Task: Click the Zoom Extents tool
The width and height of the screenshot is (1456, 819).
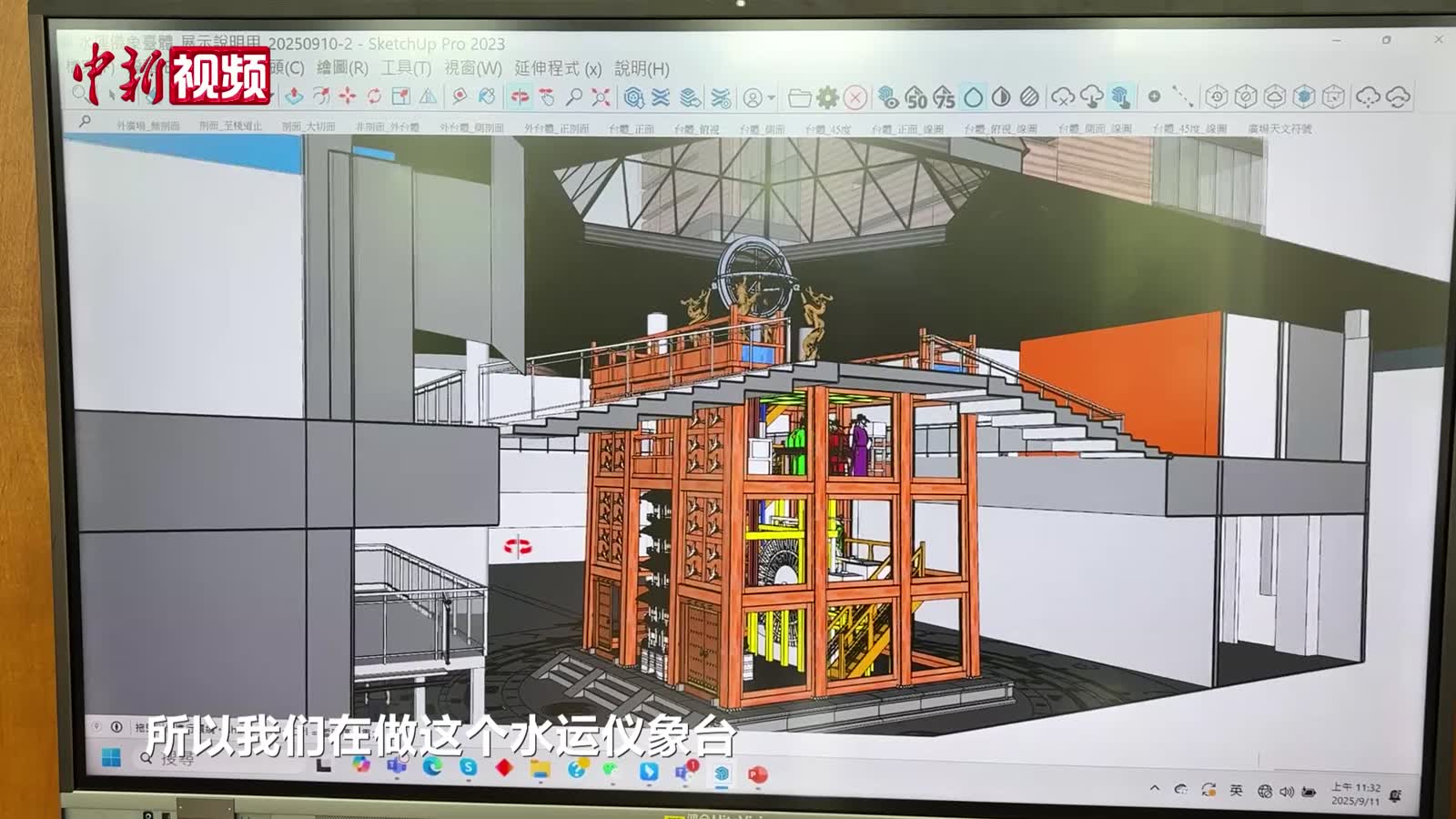Action: pos(601,96)
